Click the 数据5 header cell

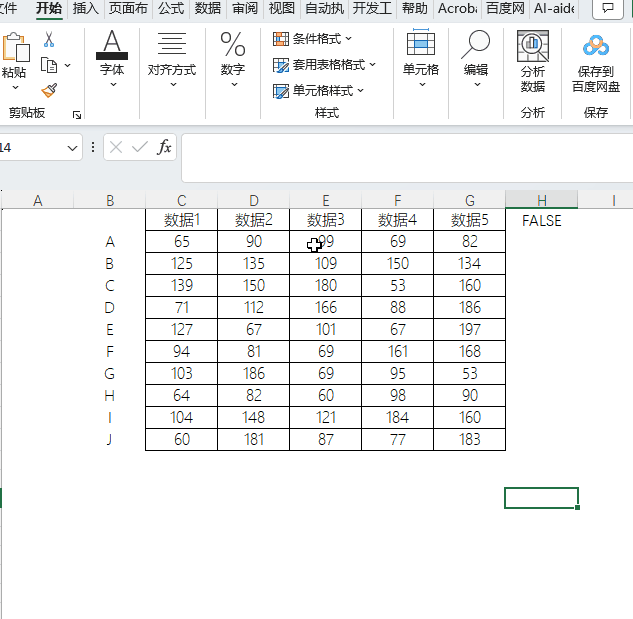click(x=470, y=220)
